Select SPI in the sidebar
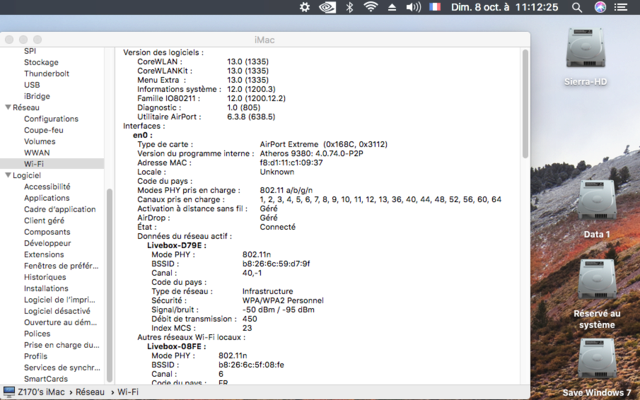This screenshot has width=640, height=400. [x=30, y=51]
